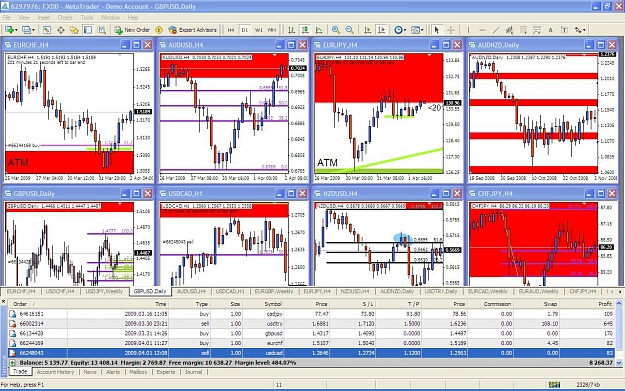Click terminal scrollbar up arrow

[619, 304]
